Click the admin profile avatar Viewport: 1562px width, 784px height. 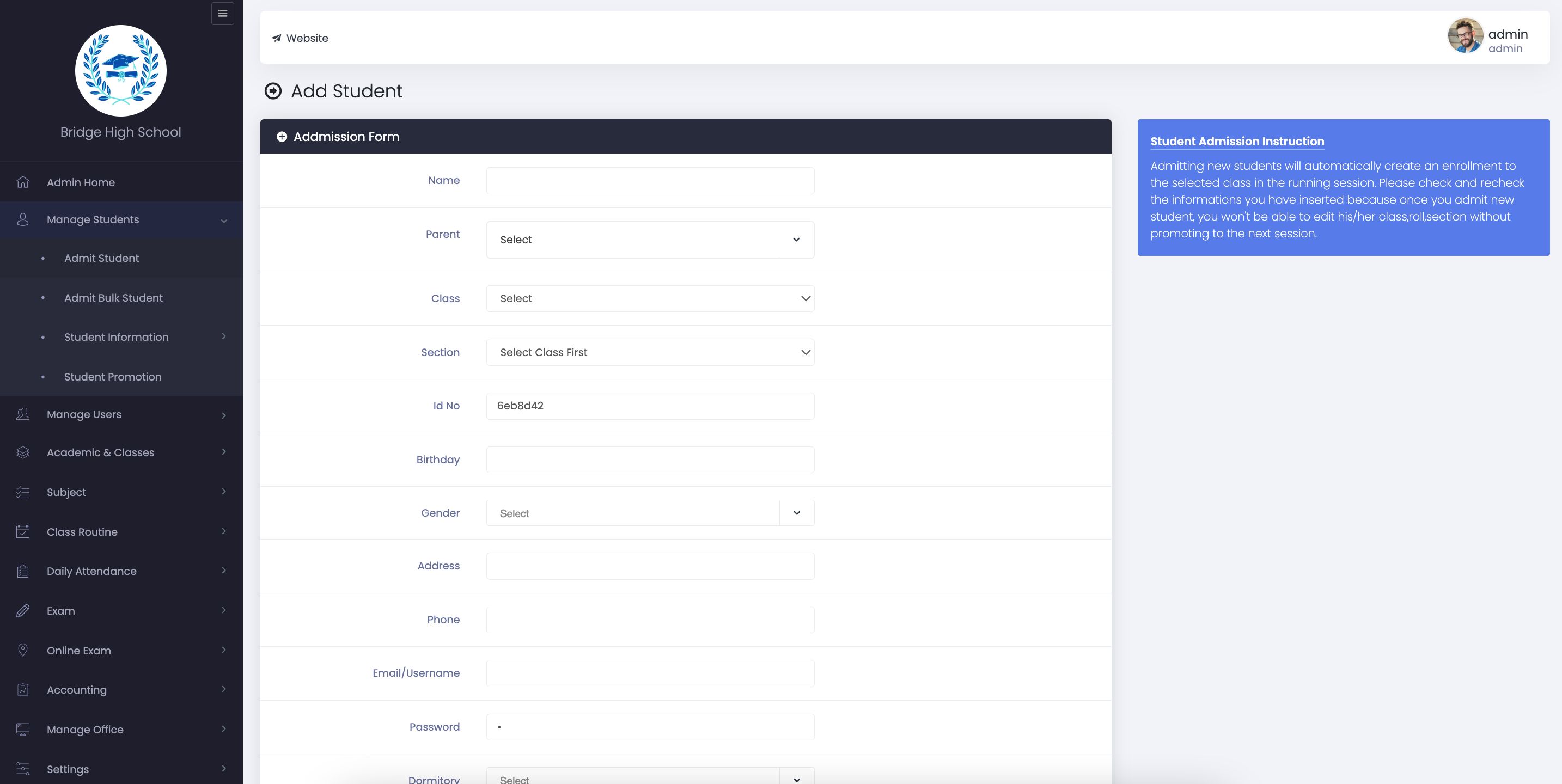[1465, 36]
